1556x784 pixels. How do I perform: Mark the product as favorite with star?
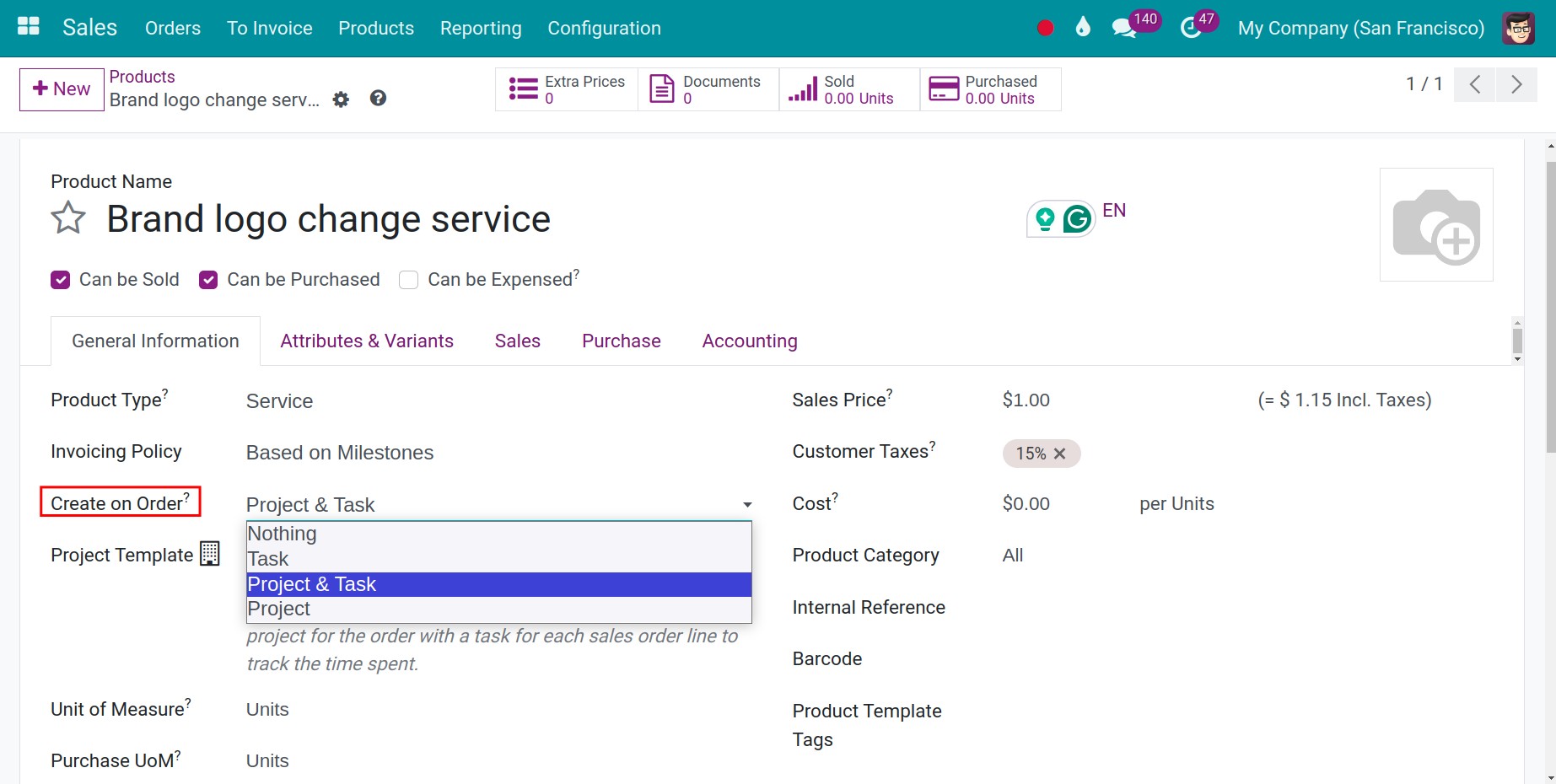[x=67, y=218]
